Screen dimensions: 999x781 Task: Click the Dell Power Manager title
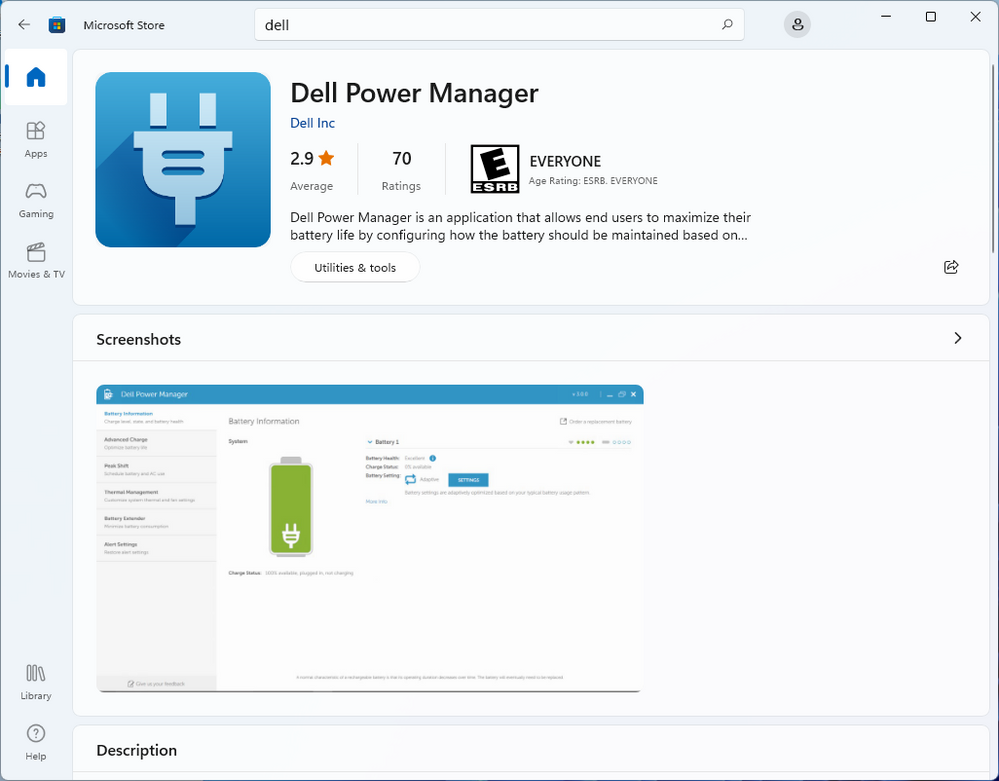point(414,93)
